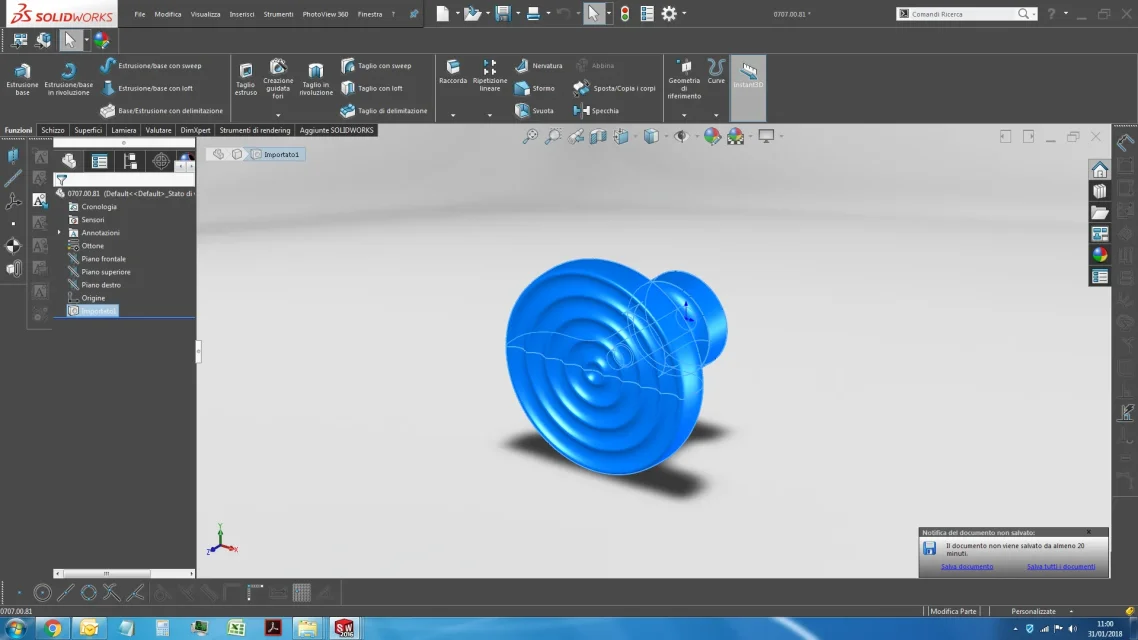This screenshot has height=640, width=1138.
Task: Click the Salva documento link
Action: tap(967, 566)
